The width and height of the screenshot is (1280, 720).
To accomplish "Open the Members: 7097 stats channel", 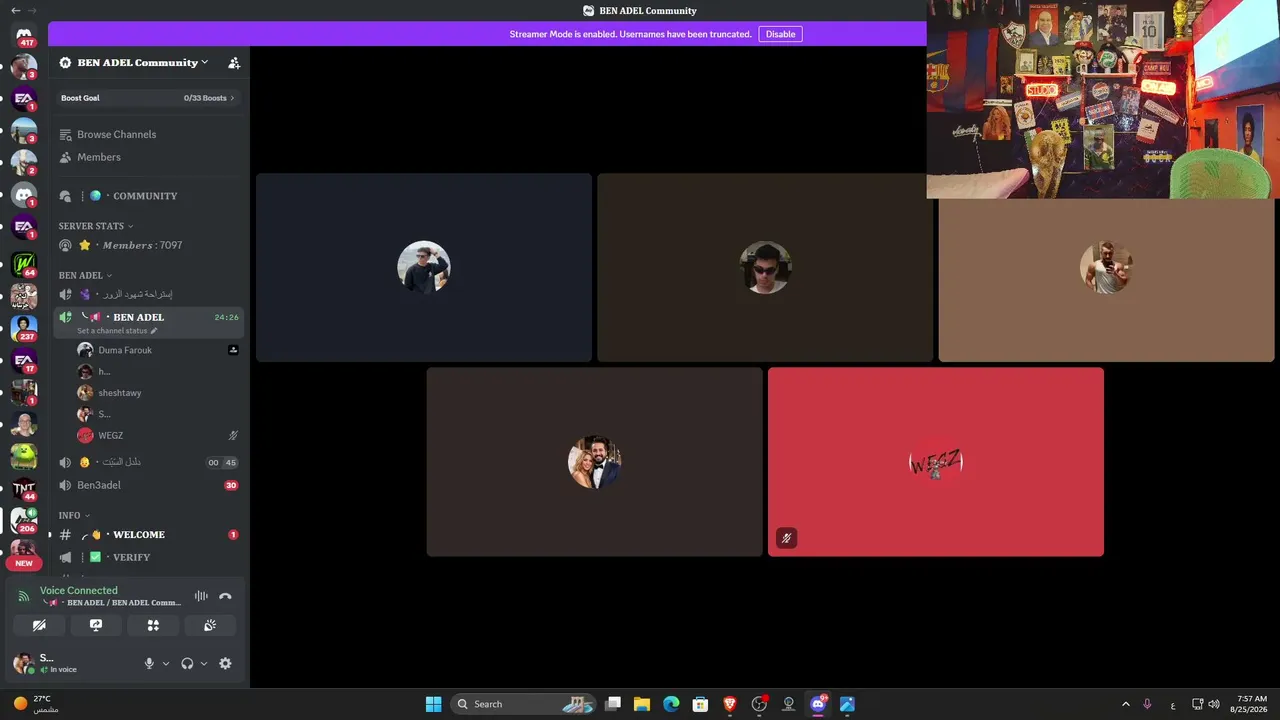I will [x=148, y=245].
